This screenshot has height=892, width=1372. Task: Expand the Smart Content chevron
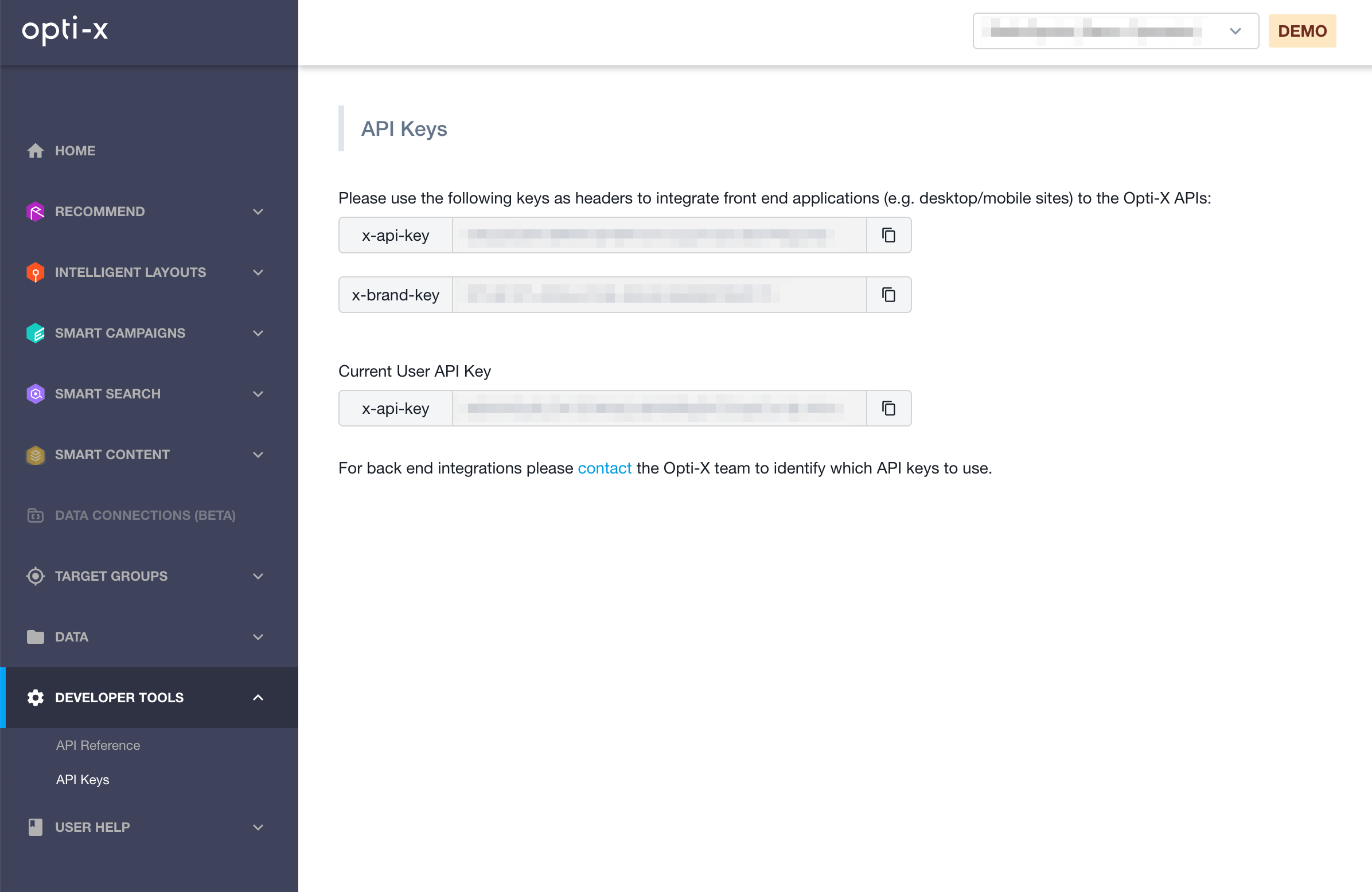point(258,455)
